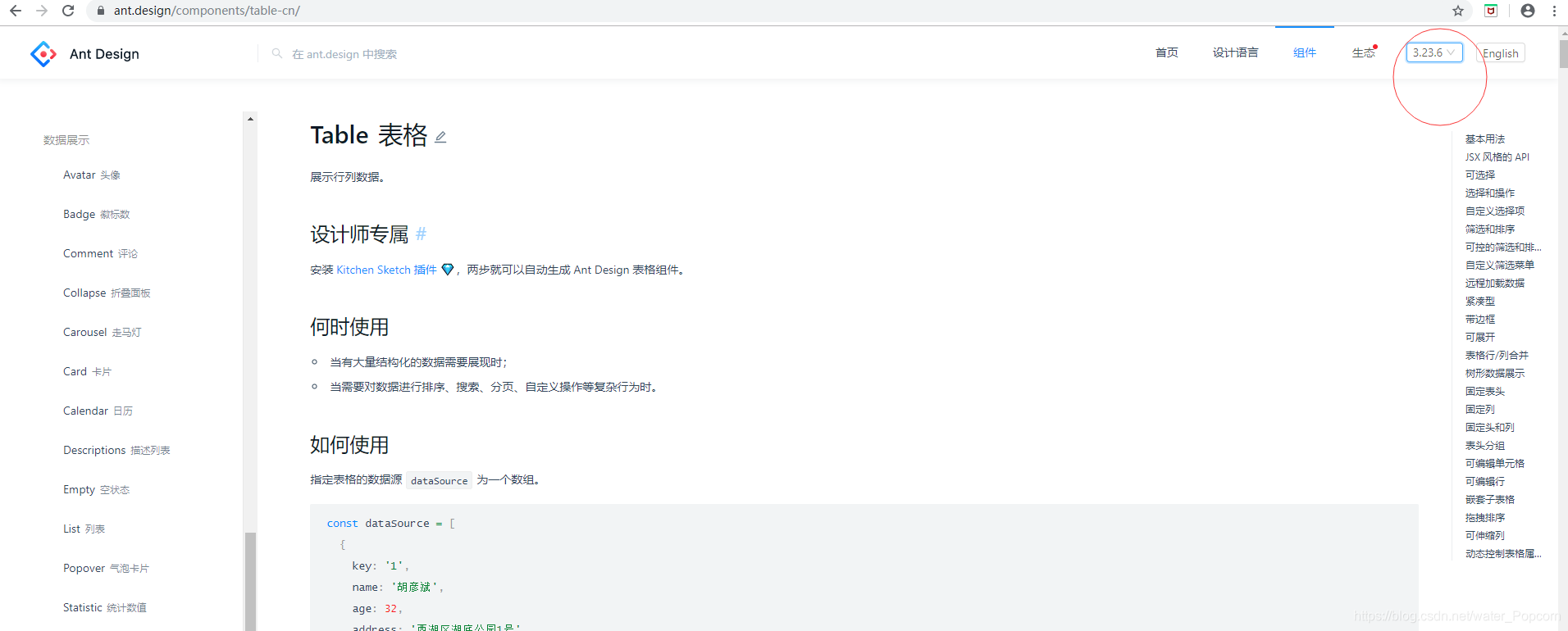Jump to 可伸缩列 anchor
This screenshot has width=1568, height=631.
click(1485, 535)
